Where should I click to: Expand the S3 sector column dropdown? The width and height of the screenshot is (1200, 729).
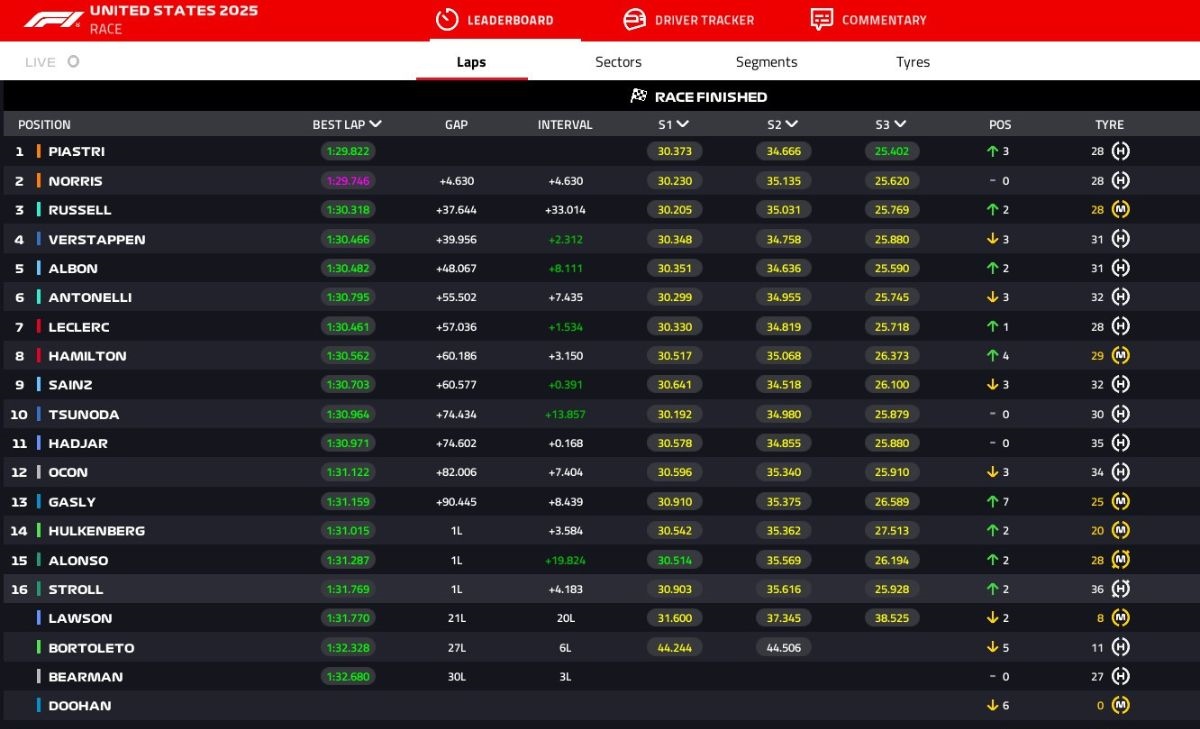click(x=900, y=125)
